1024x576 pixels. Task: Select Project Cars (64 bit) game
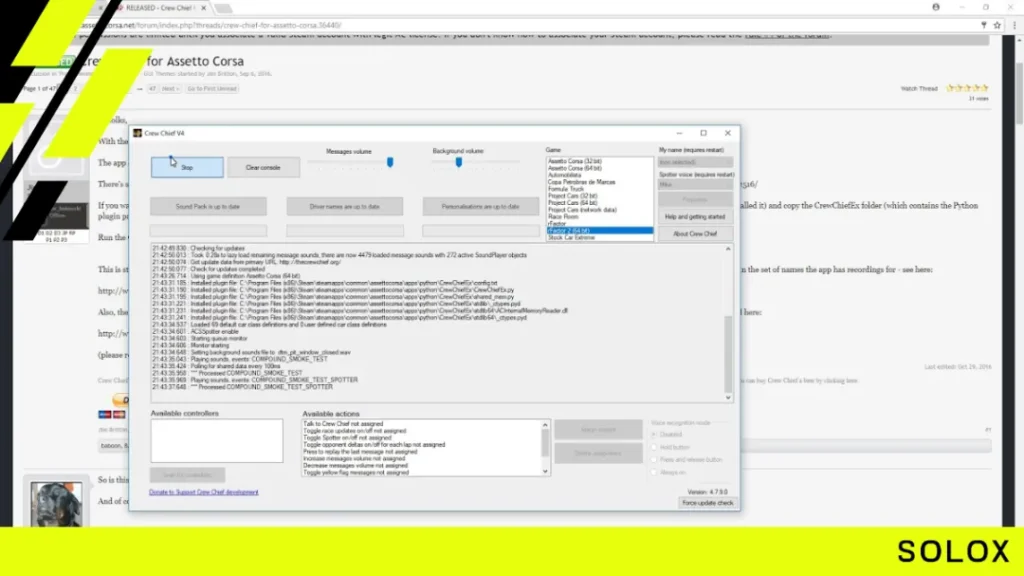pos(572,202)
